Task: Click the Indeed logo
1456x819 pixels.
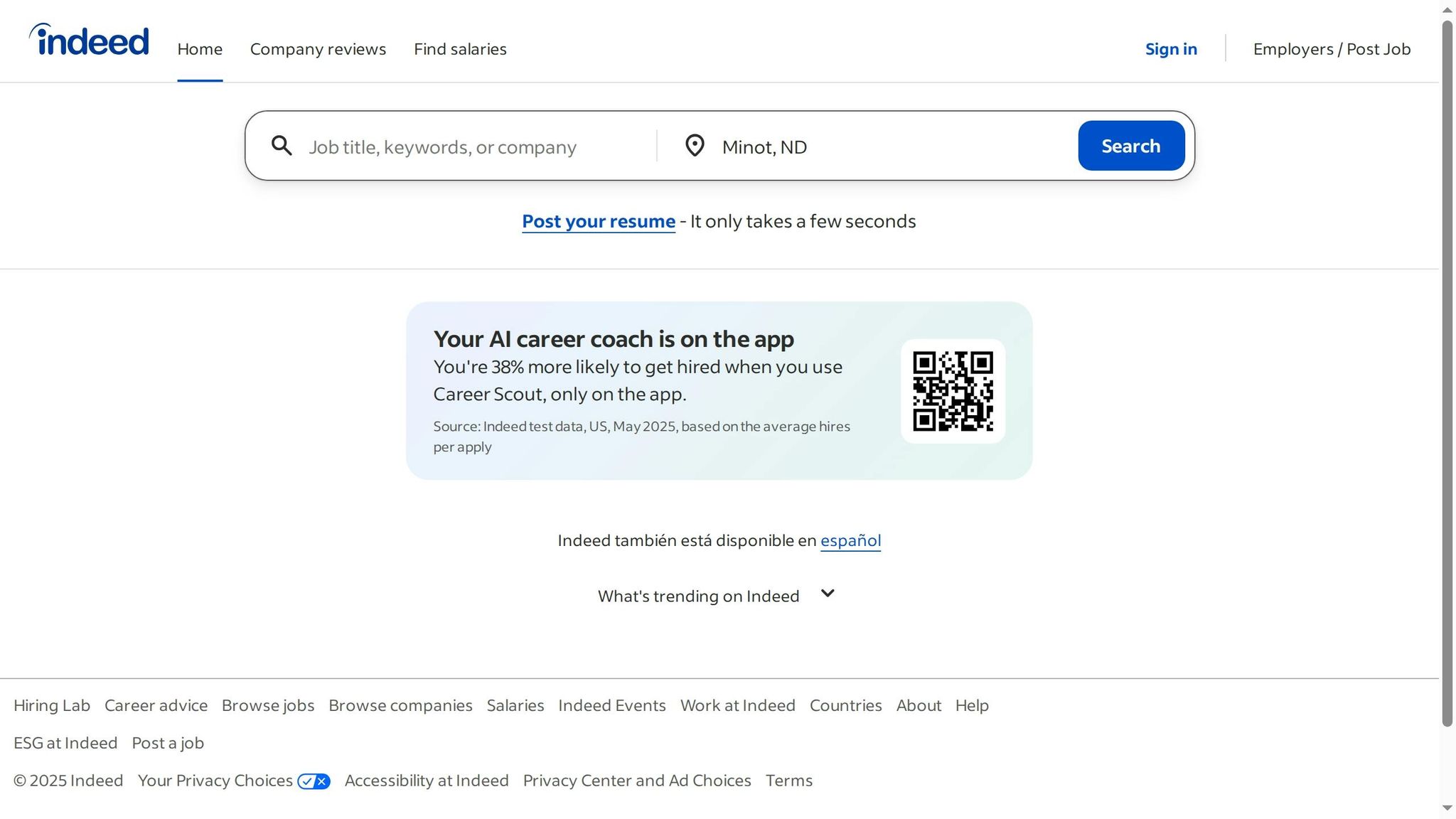Action: [x=90, y=41]
